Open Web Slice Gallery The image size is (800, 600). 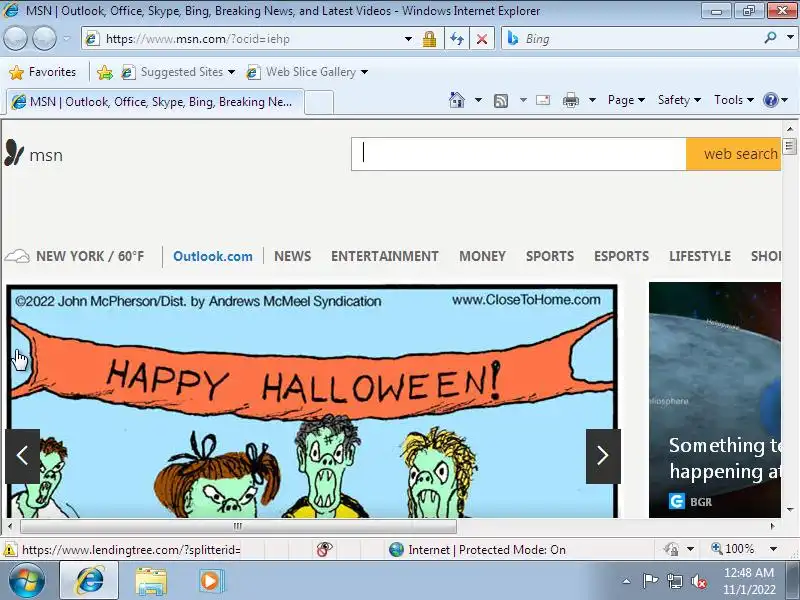pyautogui.click(x=307, y=72)
